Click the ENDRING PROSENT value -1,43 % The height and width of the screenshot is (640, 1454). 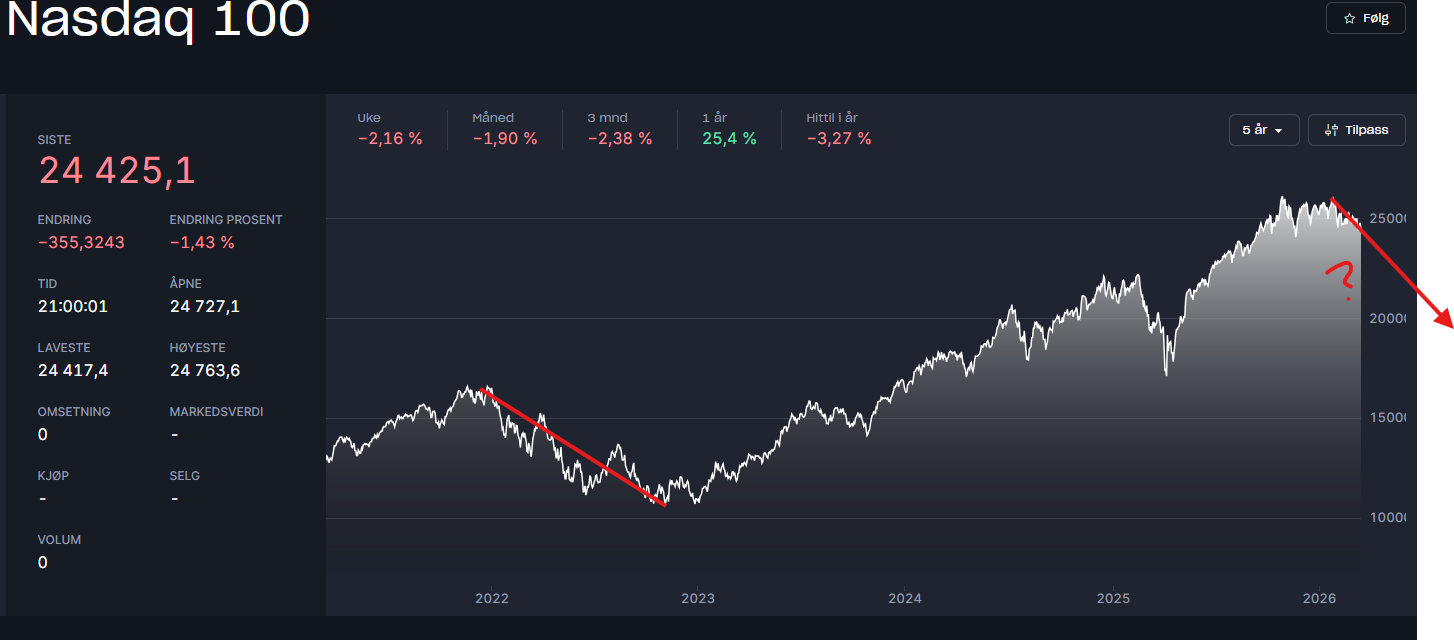click(202, 242)
